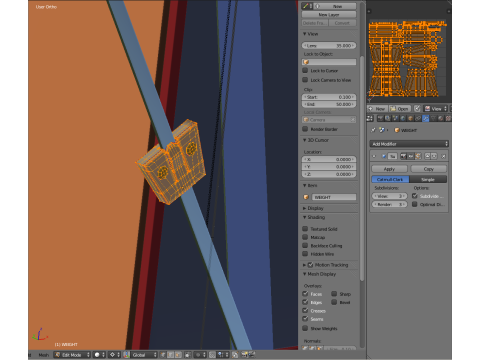Enable Render Border checkbox
Image resolution: width=480 pixels, height=360 pixels.
pos(305,129)
